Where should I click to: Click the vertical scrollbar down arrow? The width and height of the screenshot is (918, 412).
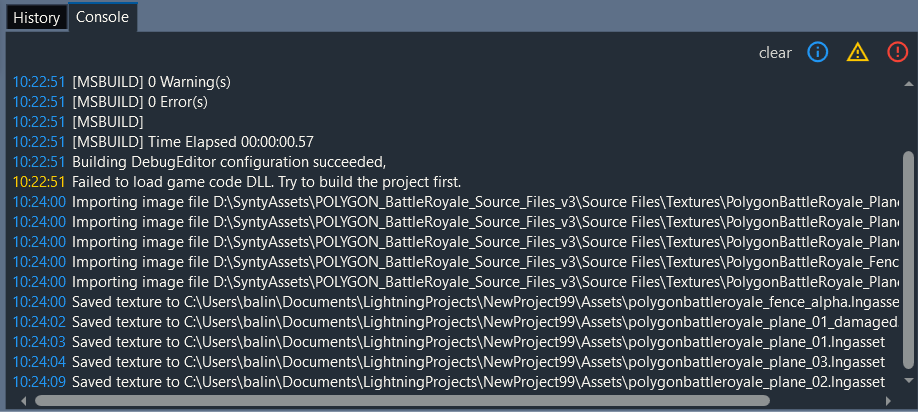[909, 380]
